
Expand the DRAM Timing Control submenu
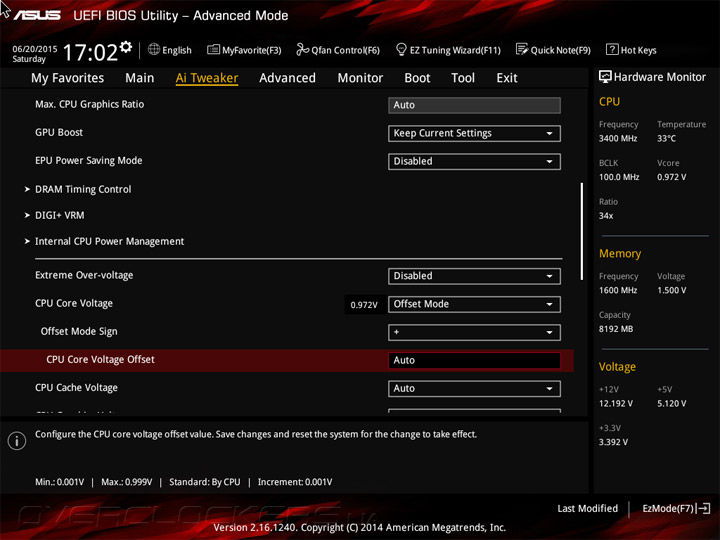pos(83,189)
